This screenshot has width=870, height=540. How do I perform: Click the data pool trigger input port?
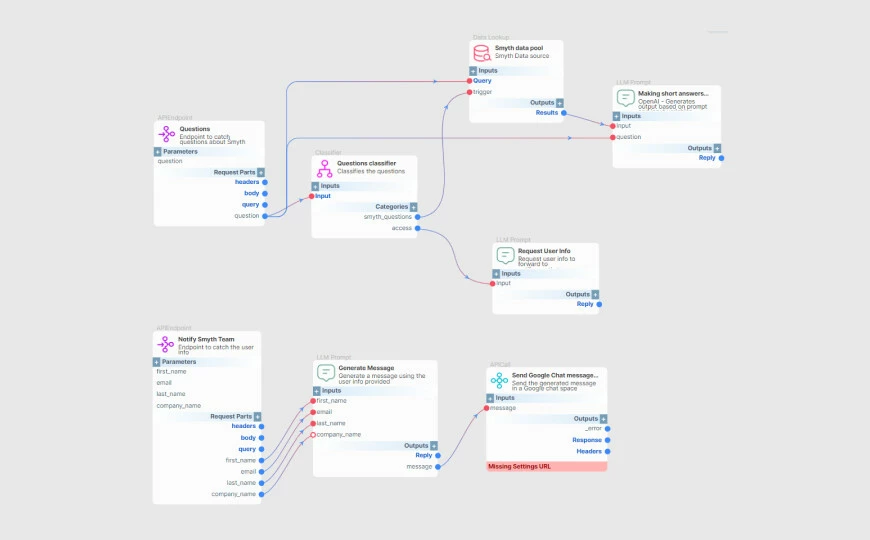click(469, 92)
